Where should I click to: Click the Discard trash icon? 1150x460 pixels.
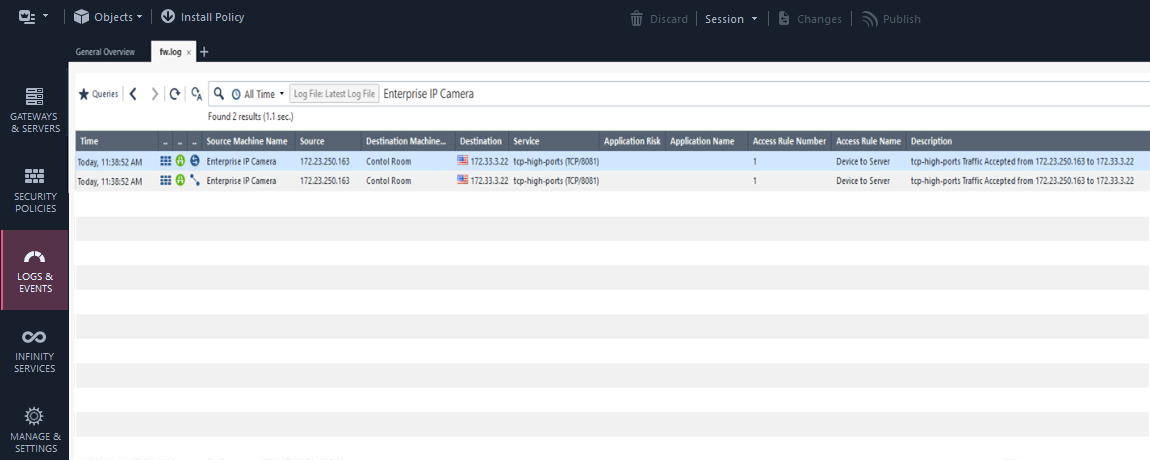(637, 19)
